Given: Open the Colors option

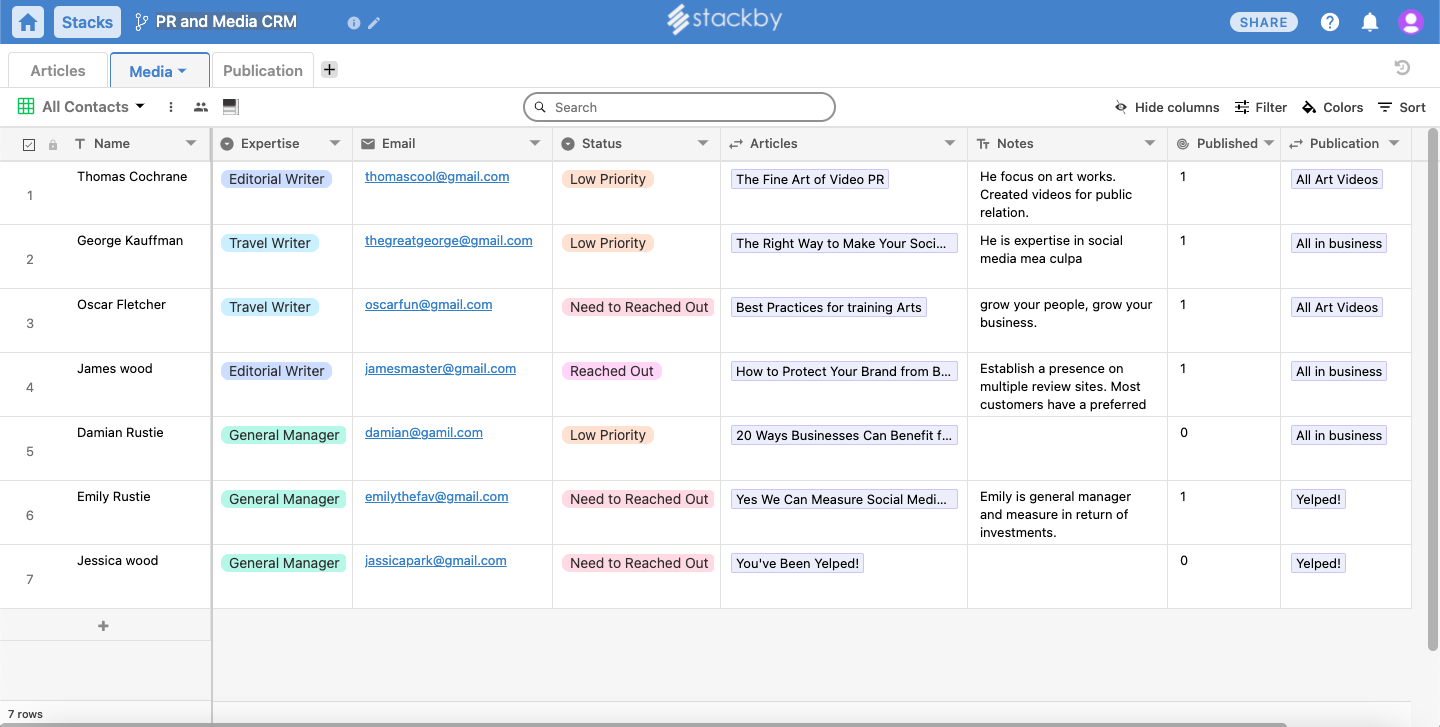Looking at the screenshot, I should 1333,107.
